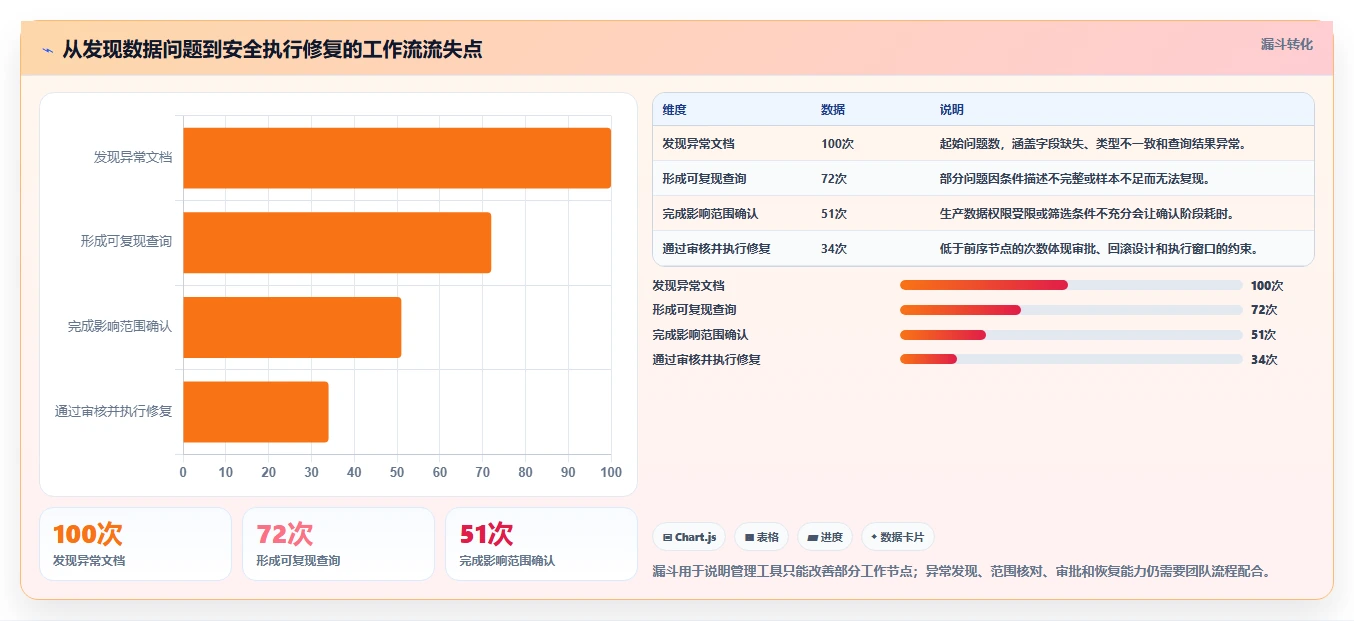
Task: Click the 形成可复现查询 progress bar showing 72次
Action: coord(1071,310)
